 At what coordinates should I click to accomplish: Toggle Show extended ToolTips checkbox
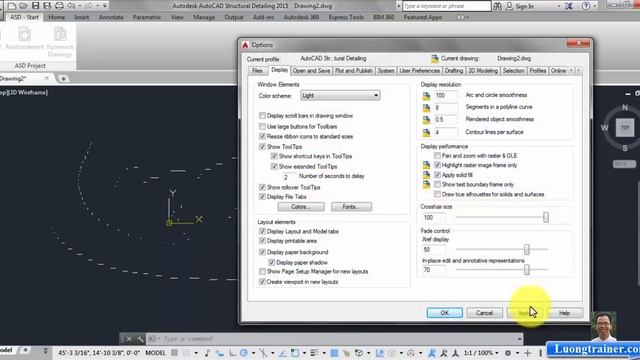click(x=274, y=167)
